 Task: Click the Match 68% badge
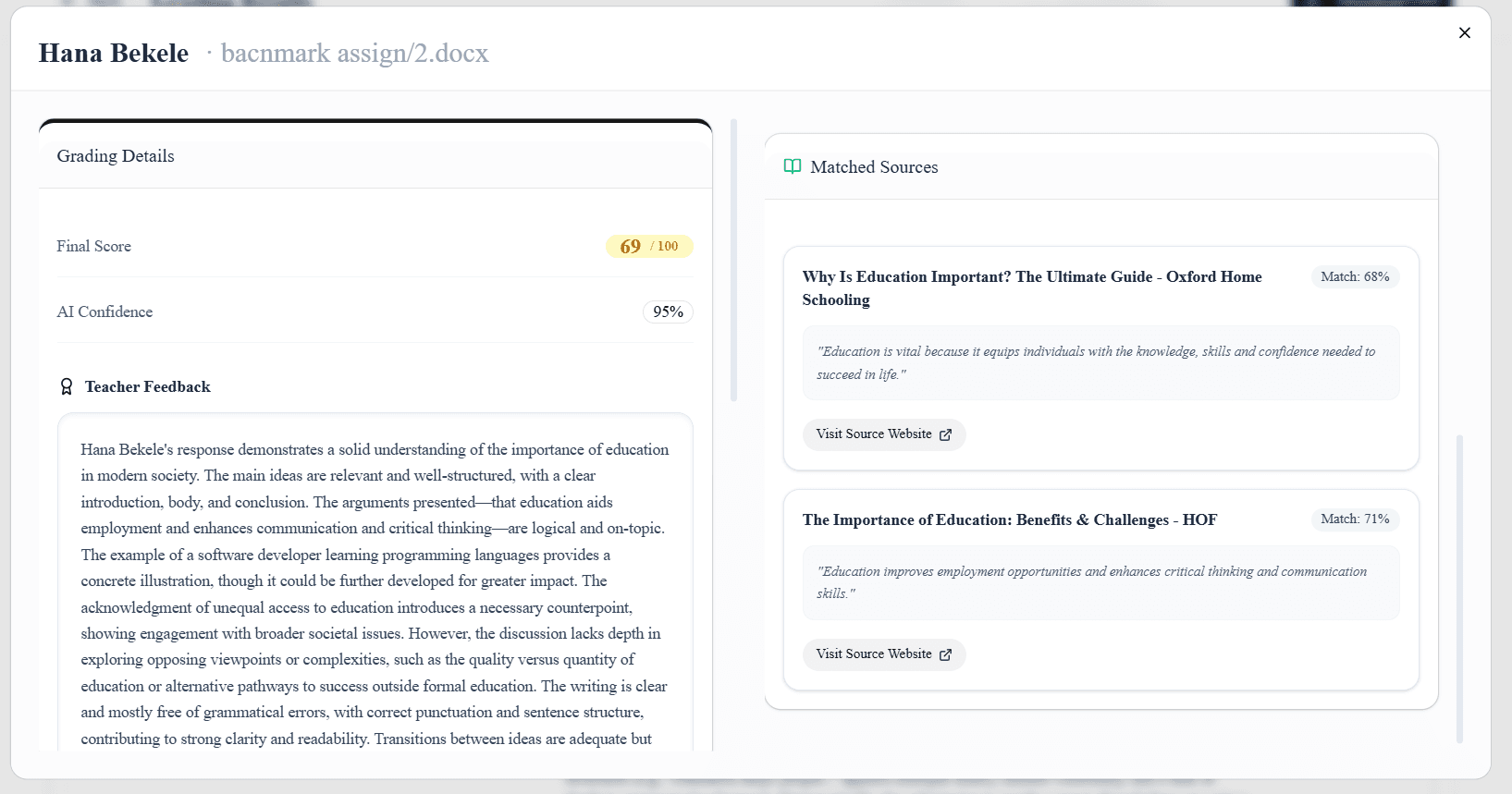pyautogui.click(x=1355, y=276)
